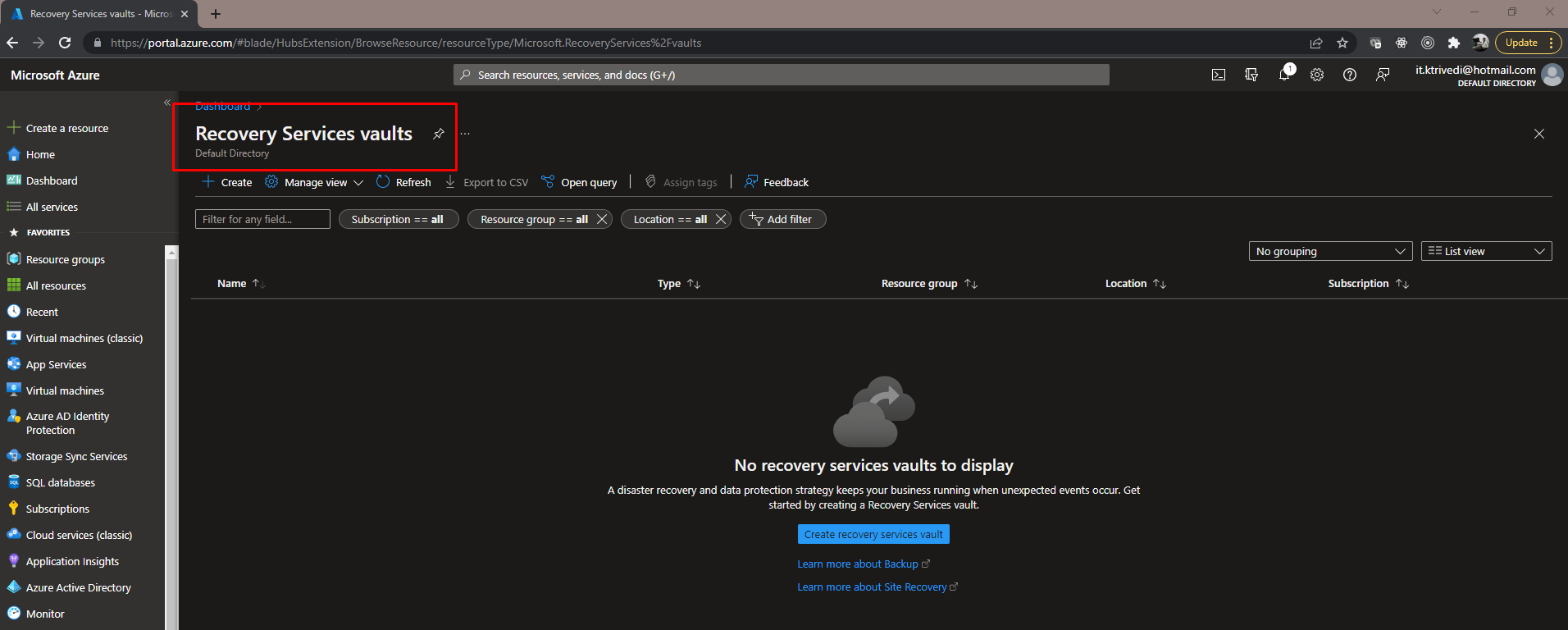Image resolution: width=1568 pixels, height=630 pixels.
Task: Open the No grouping dropdown
Action: pyautogui.click(x=1330, y=251)
